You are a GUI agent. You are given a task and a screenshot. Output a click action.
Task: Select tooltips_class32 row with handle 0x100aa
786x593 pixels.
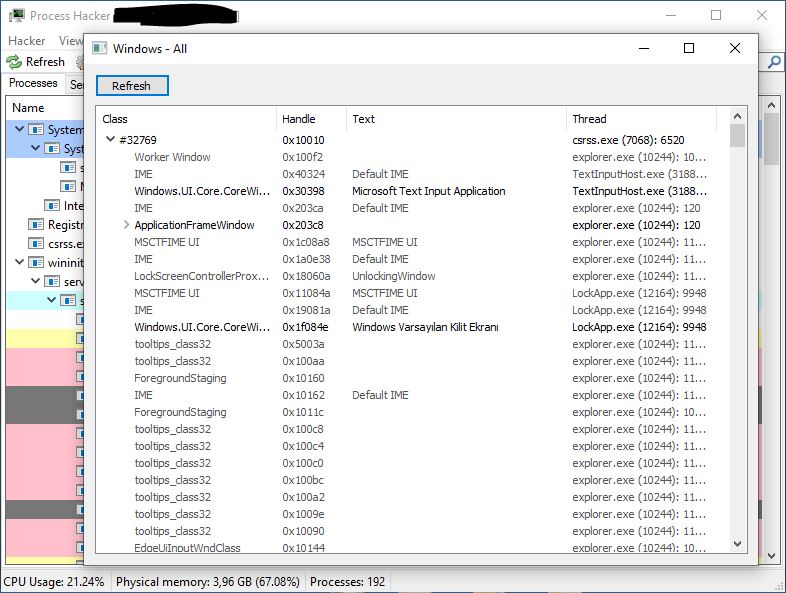[x=411, y=361]
